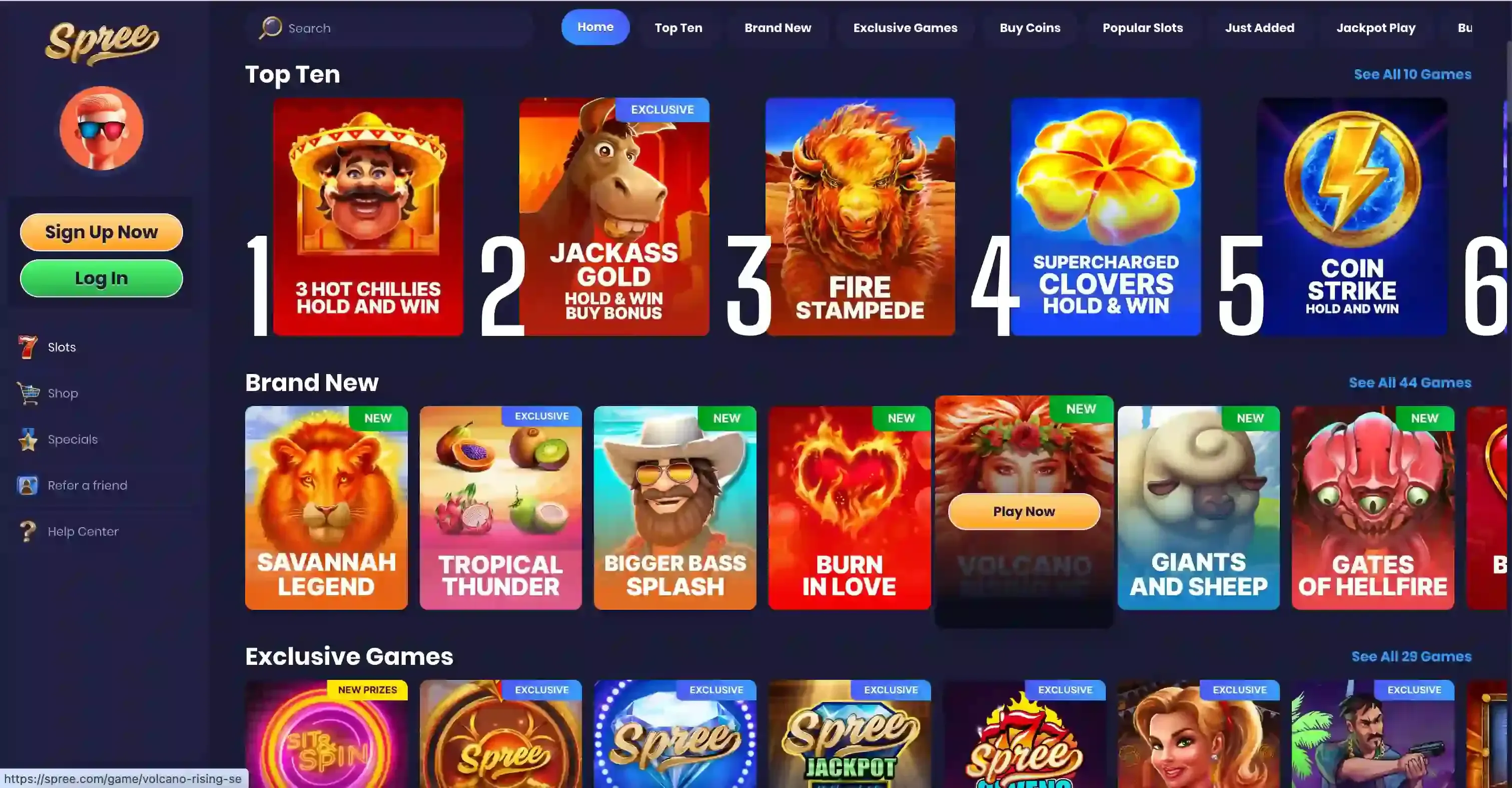
Task: Click Play Now on Volcano game
Action: [x=1024, y=512]
